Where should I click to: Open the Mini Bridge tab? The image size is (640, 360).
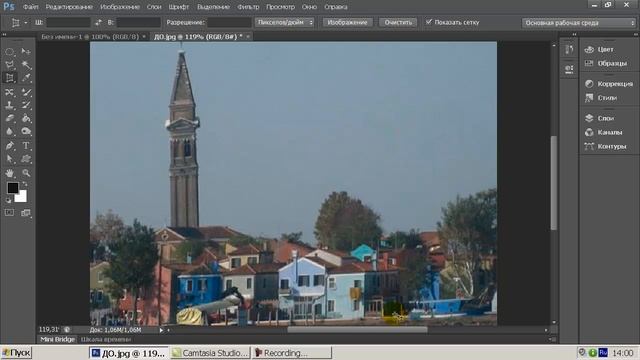point(58,339)
